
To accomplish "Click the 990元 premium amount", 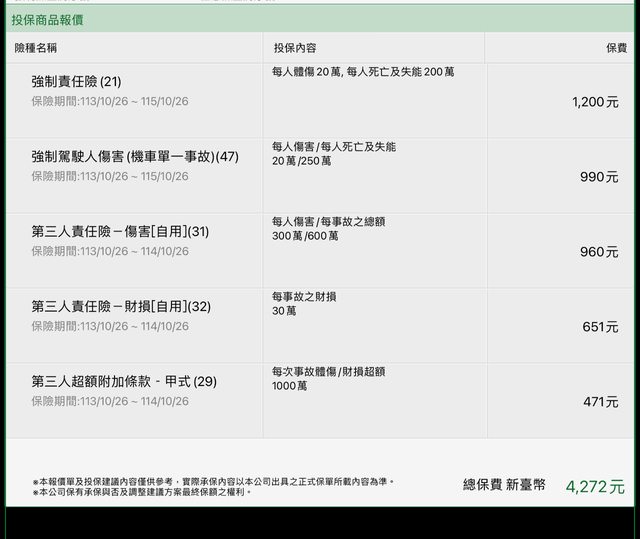I will [599, 177].
